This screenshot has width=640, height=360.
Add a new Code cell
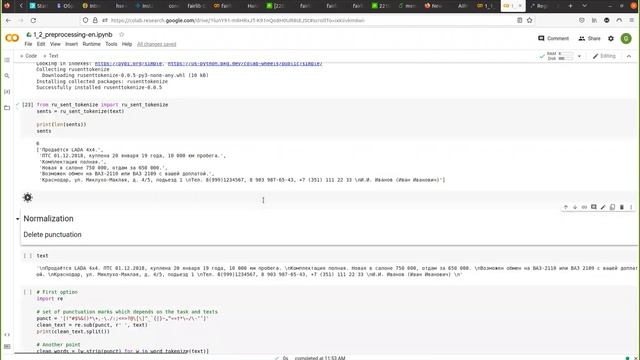pyautogui.click(x=29, y=56)
